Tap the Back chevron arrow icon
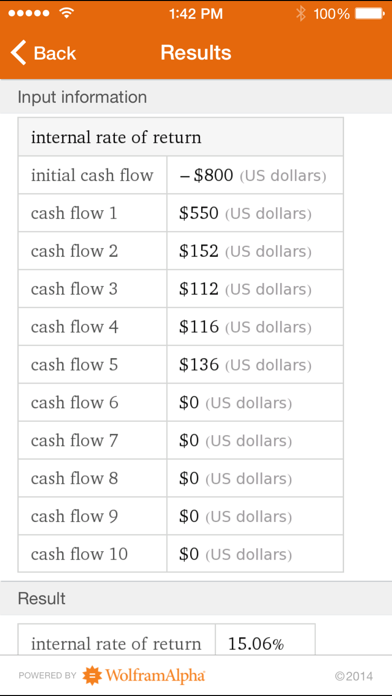The image size is (392, 696). pyautogui.click(x=19, y=53)
